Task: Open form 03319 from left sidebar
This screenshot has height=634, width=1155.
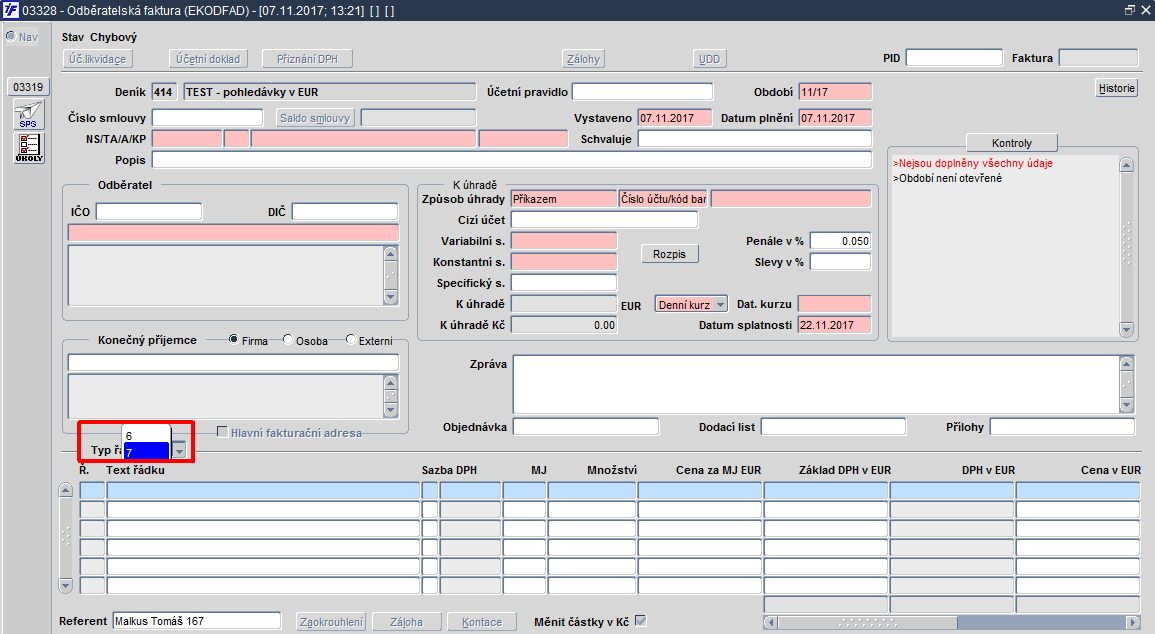Action: 27,87
